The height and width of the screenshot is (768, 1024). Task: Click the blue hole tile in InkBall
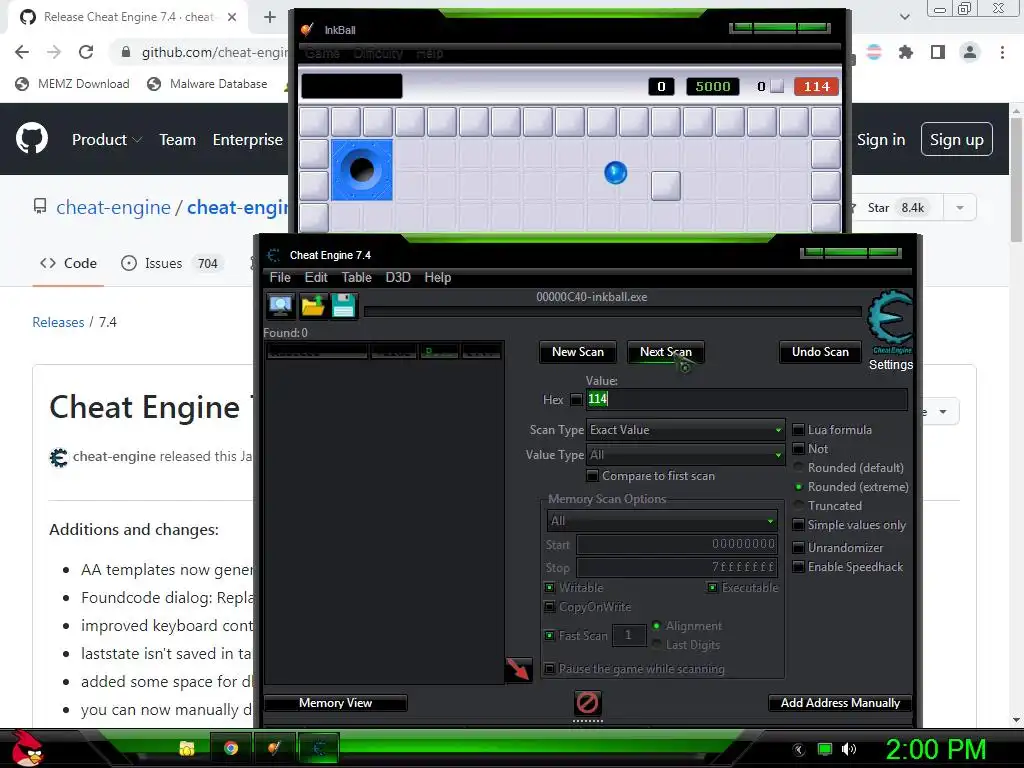362,170
